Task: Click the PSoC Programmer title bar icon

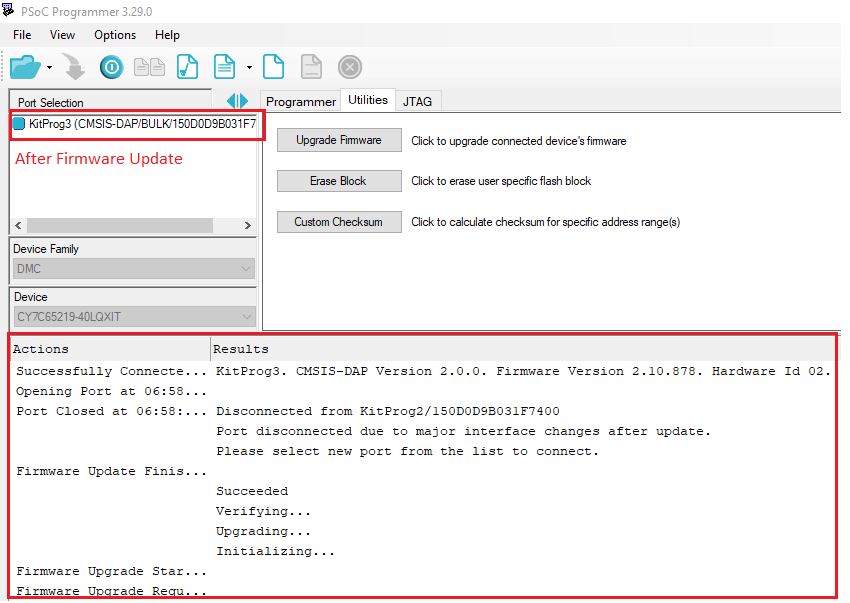Action: coord(8,10)
